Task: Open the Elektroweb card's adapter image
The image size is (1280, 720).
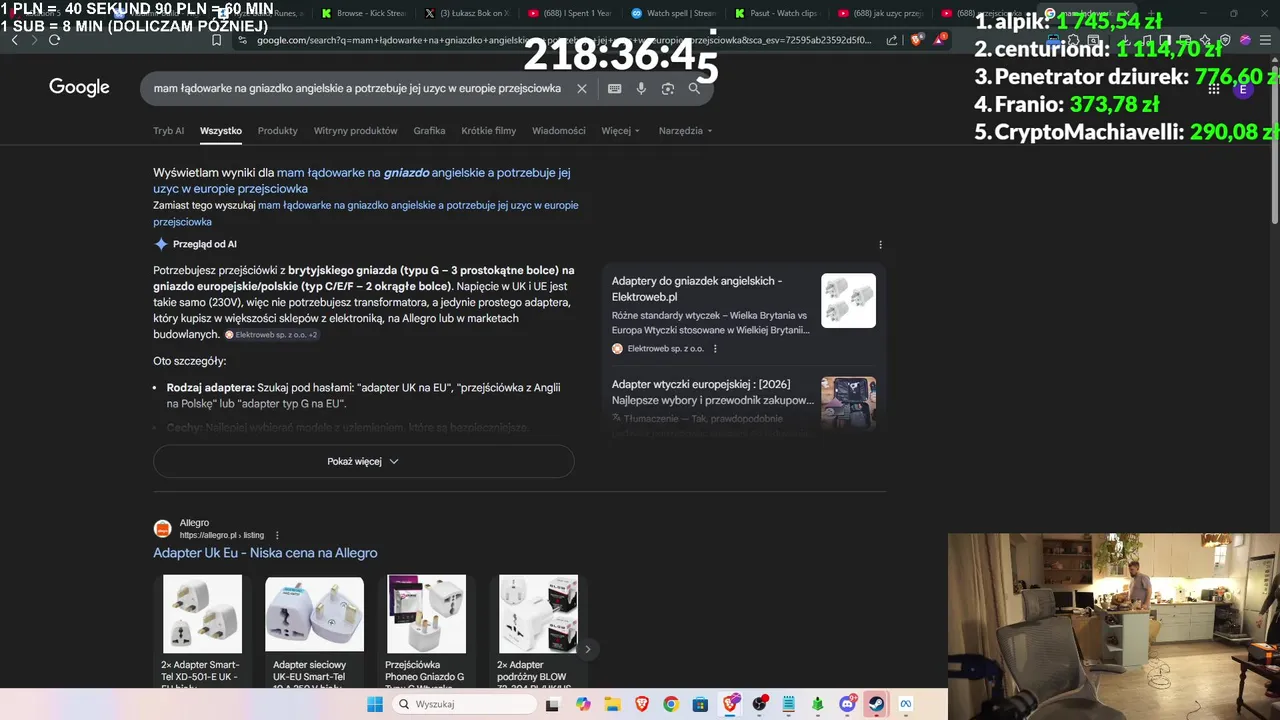Action: click(848, 300)
